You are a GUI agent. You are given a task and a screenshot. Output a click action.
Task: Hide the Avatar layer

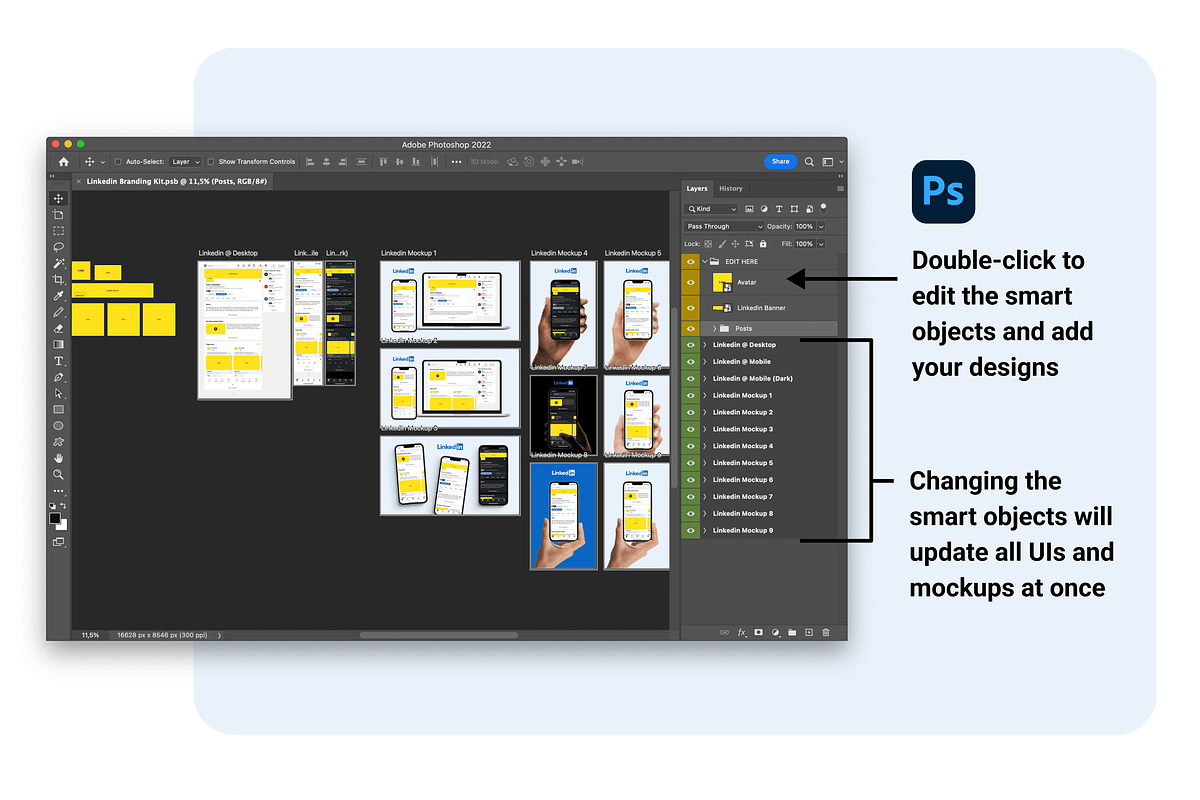coord(690,282)
